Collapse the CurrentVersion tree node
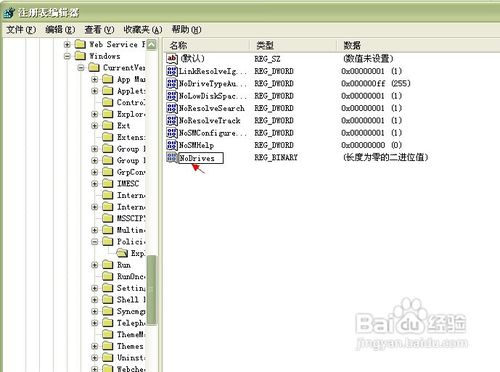 (x=81, y=68)
